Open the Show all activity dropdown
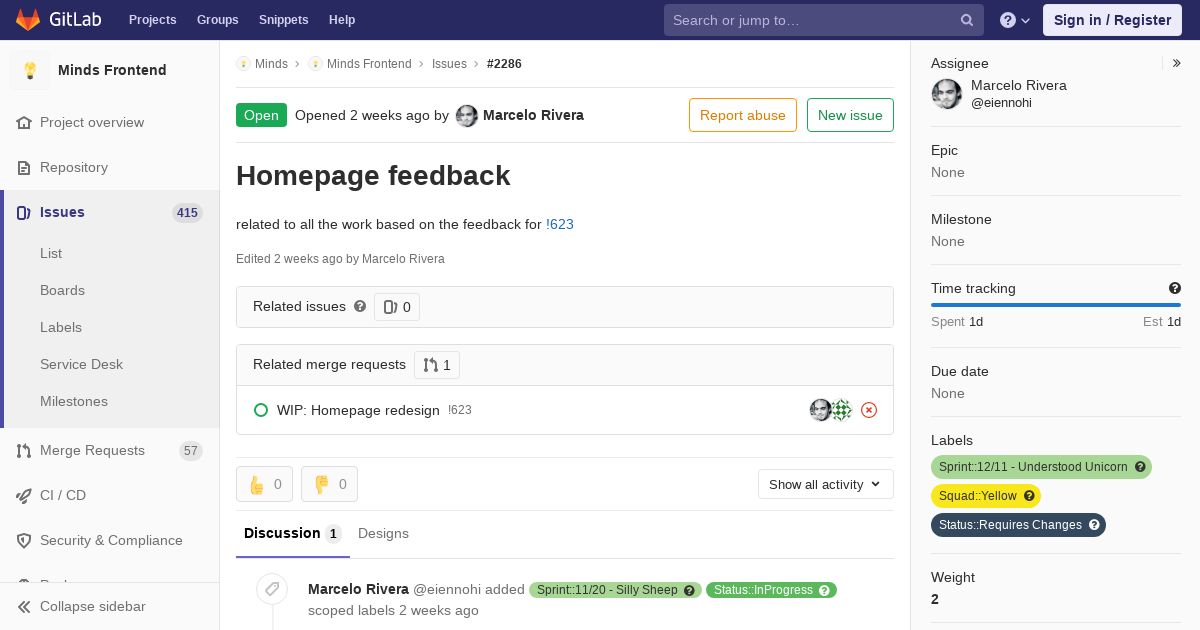The height and width of the screenshot is (630, 1200). [x=826, y=484]
